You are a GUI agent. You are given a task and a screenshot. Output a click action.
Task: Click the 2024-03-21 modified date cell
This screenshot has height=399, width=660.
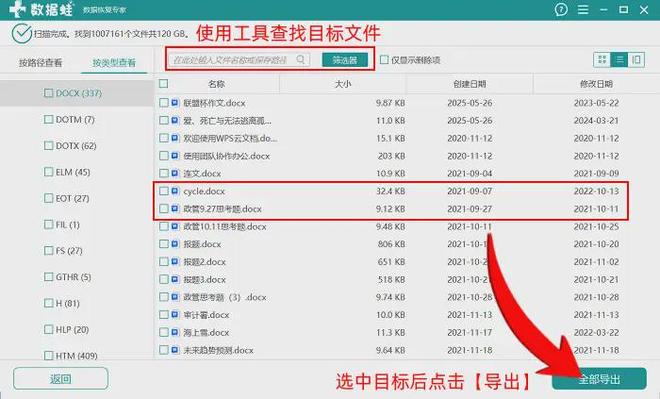pyautogui.click(x=596, y=120)
